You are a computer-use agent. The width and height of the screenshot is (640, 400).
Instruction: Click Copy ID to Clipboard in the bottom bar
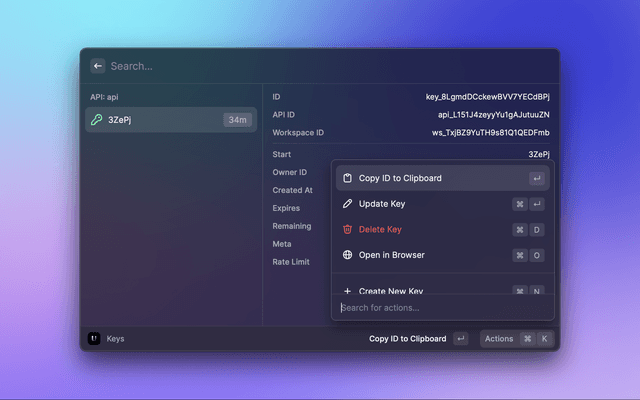[407, 339]
